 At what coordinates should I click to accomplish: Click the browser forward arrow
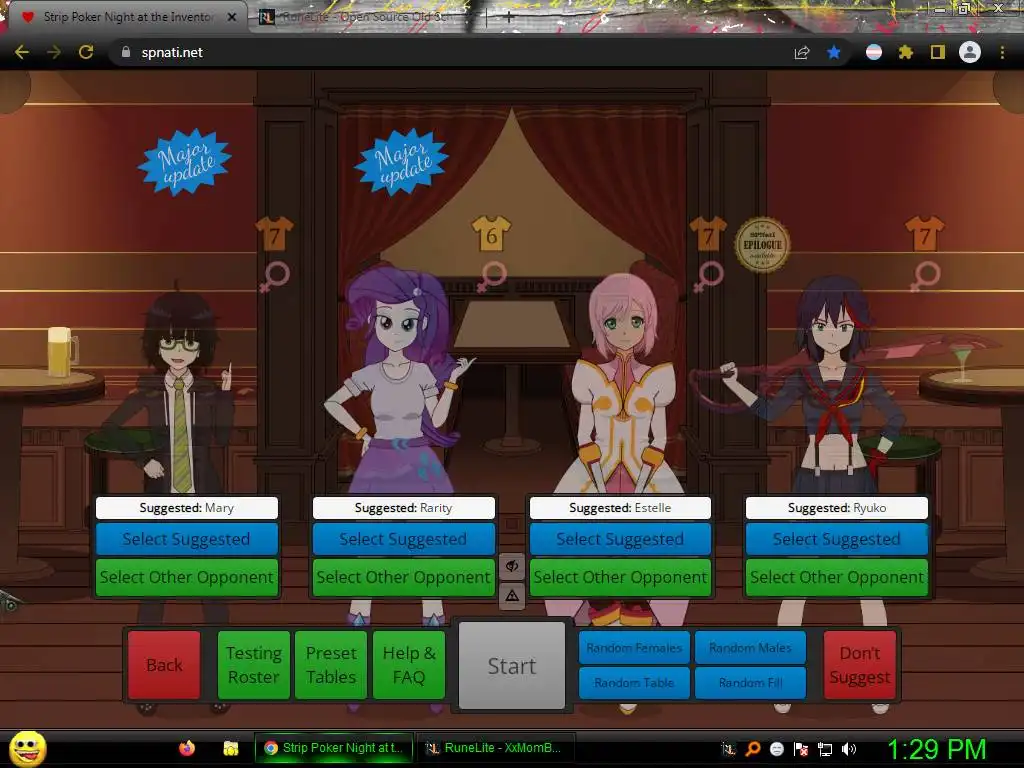[54, 52]
